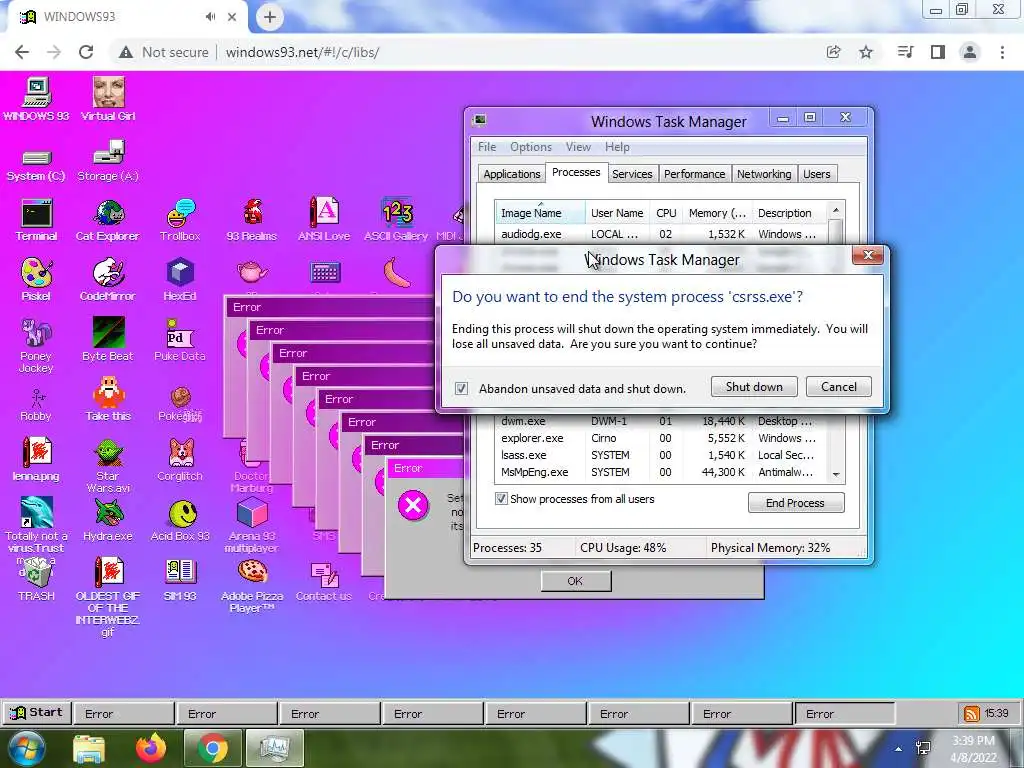Open the 93 Realms icon
This screenshot has width=1024, height=768.
pos(252,220)
